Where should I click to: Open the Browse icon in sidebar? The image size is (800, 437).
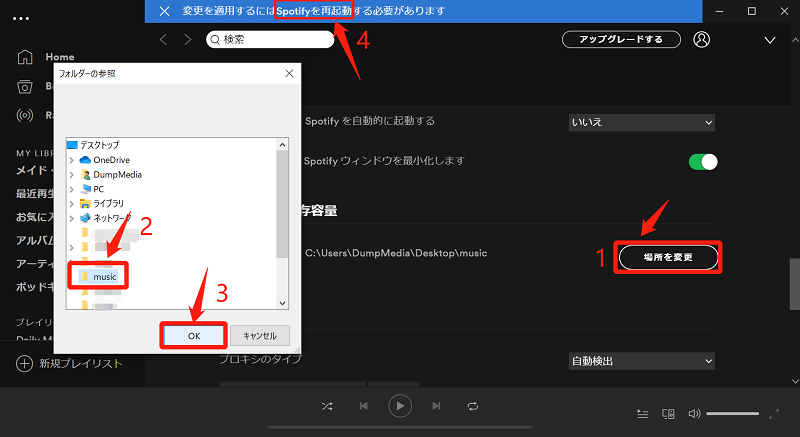point(24,86)
